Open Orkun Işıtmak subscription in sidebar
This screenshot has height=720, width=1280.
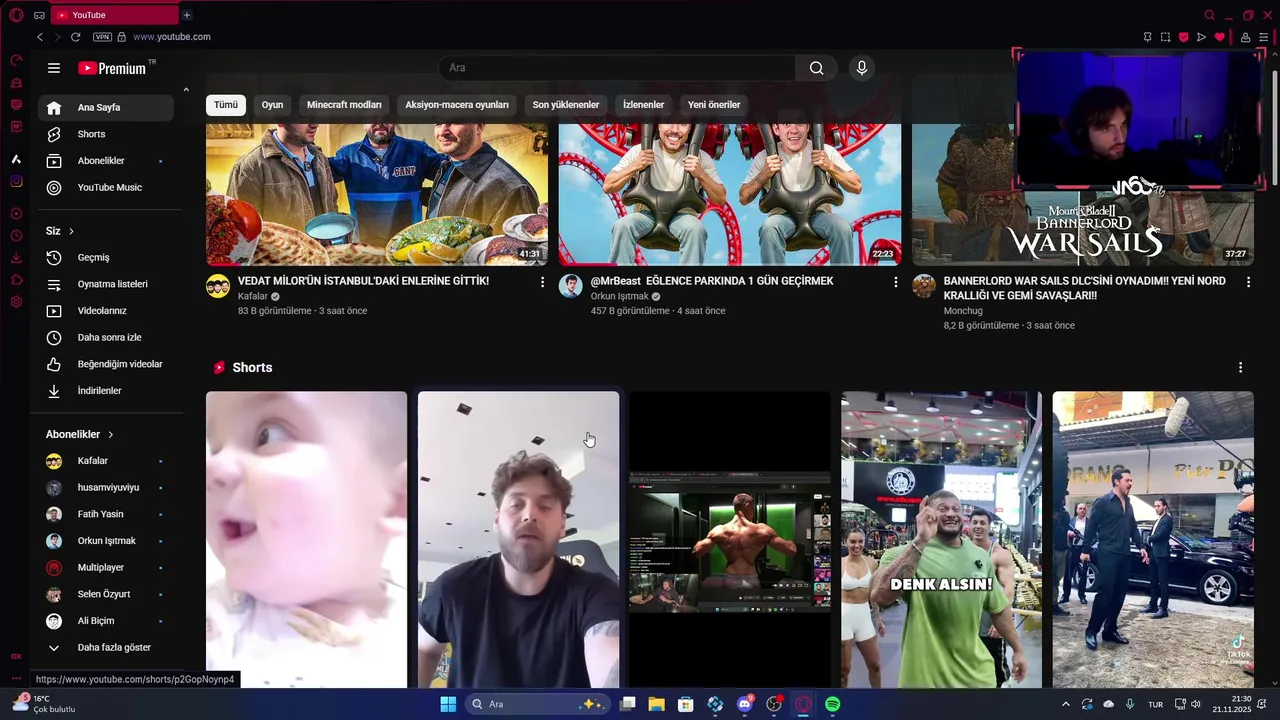point(107,541)
